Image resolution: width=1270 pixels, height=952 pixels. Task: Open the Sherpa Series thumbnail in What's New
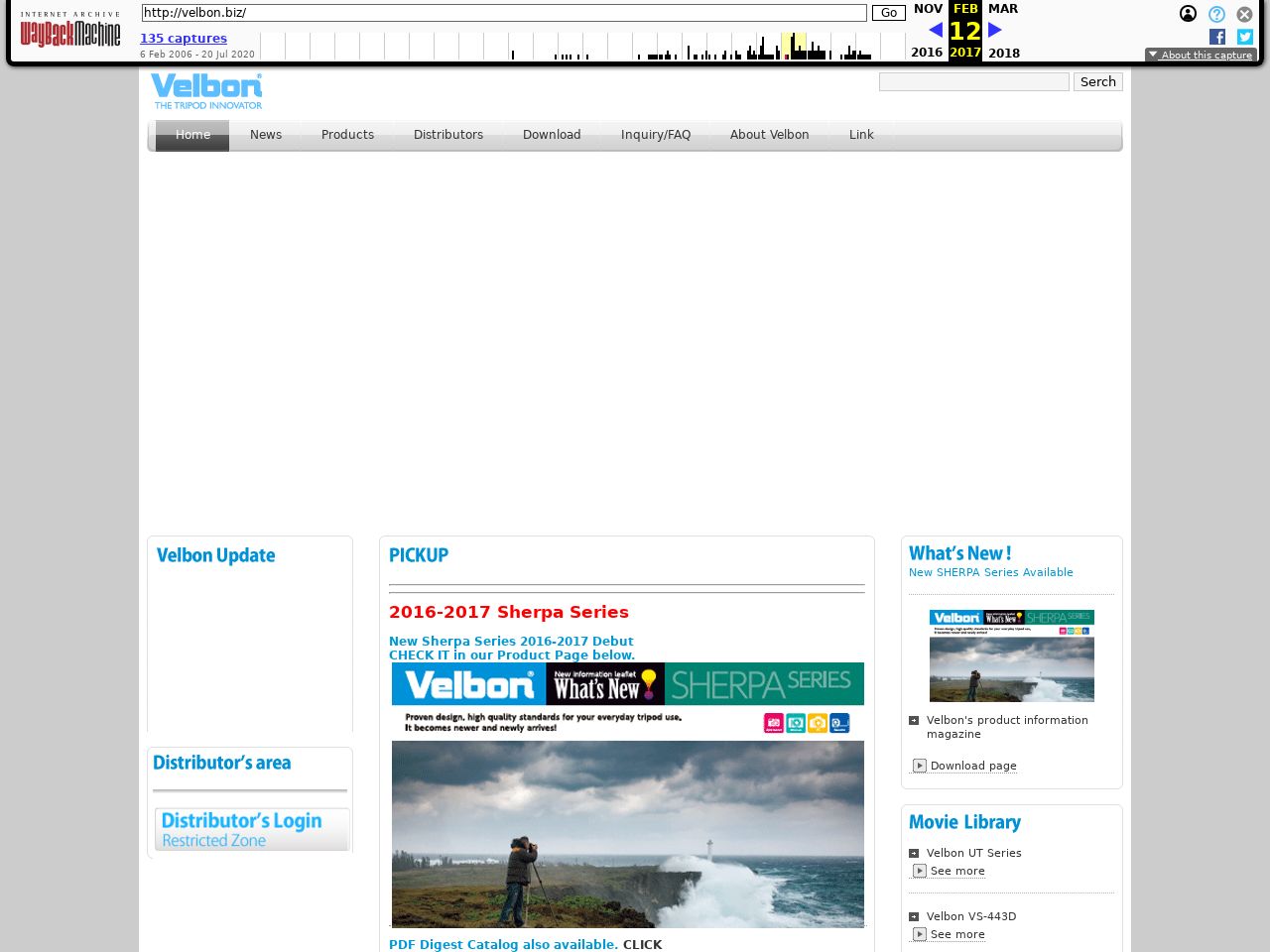coord(1011,655)
